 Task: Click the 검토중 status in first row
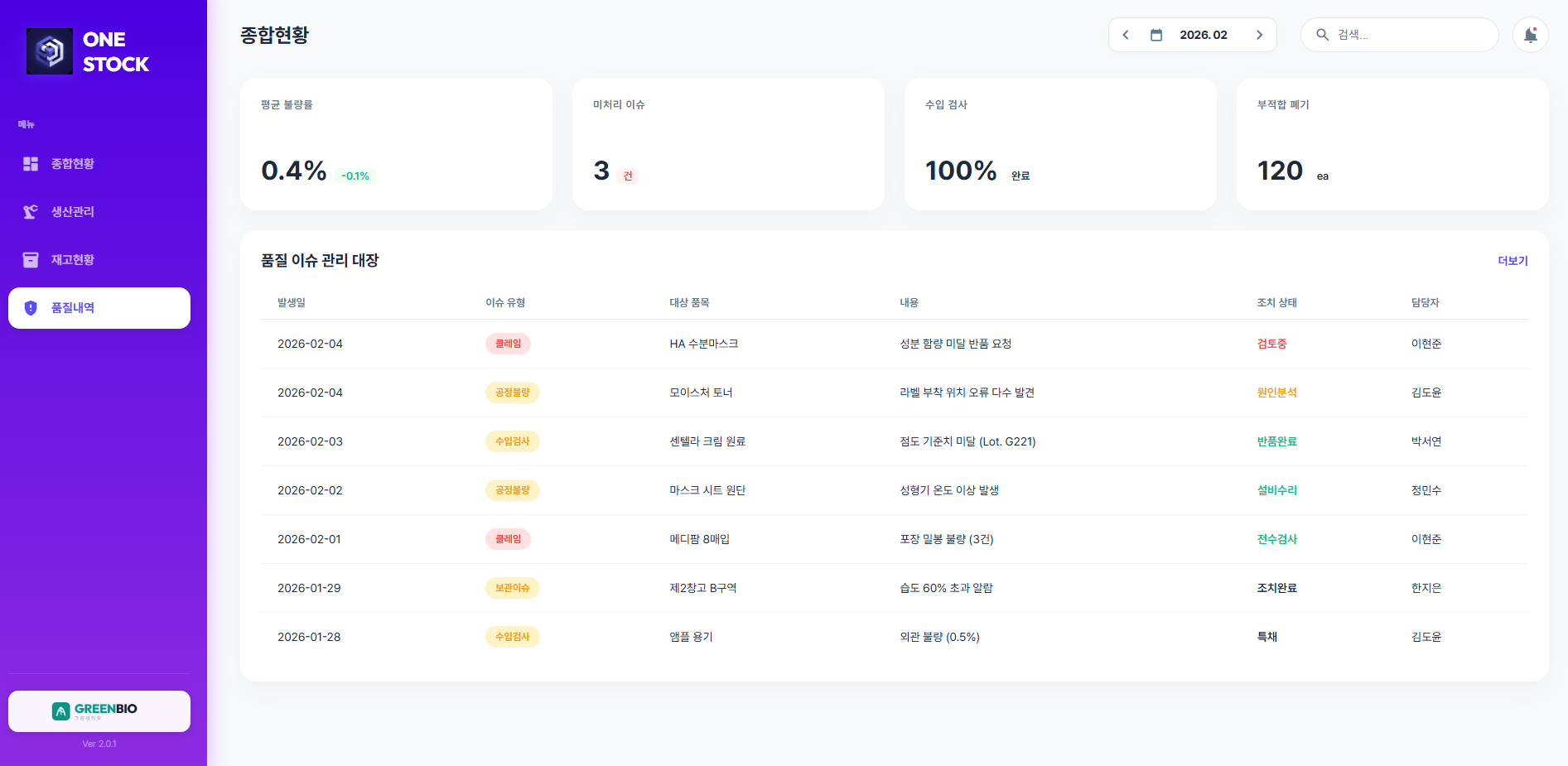tap(1271, 344)
